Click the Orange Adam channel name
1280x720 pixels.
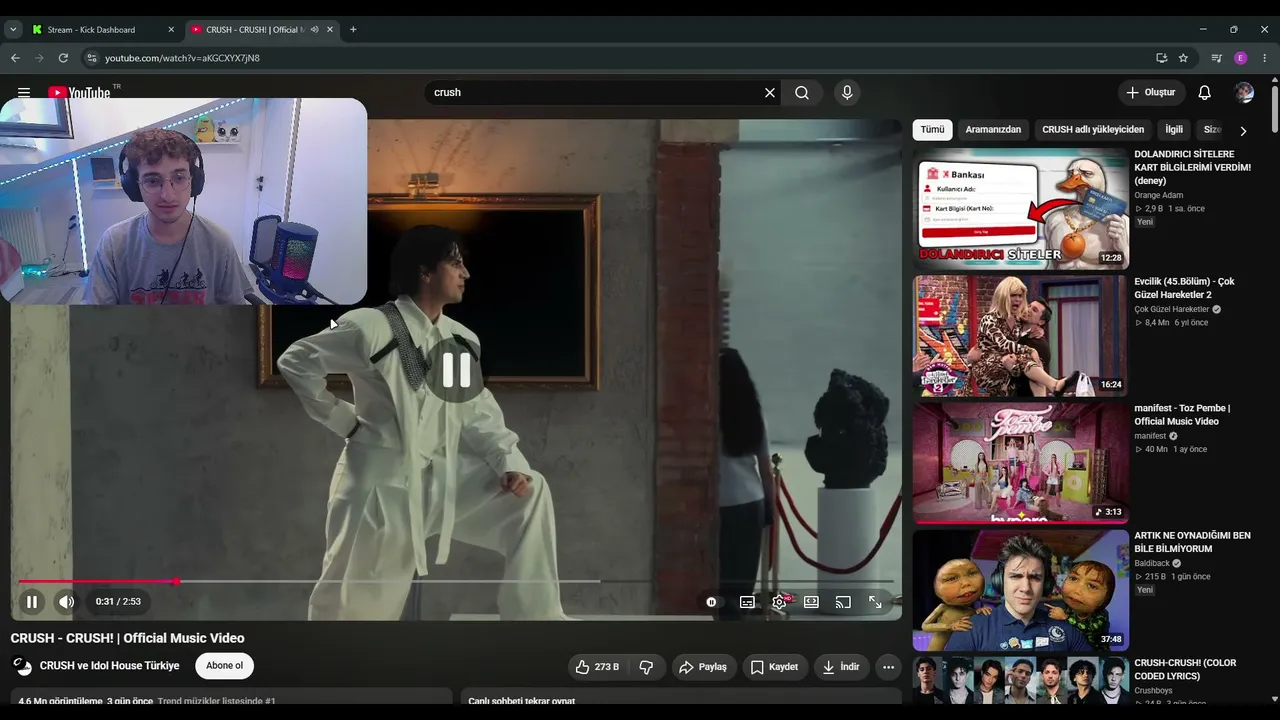(x=1158, y=195)
